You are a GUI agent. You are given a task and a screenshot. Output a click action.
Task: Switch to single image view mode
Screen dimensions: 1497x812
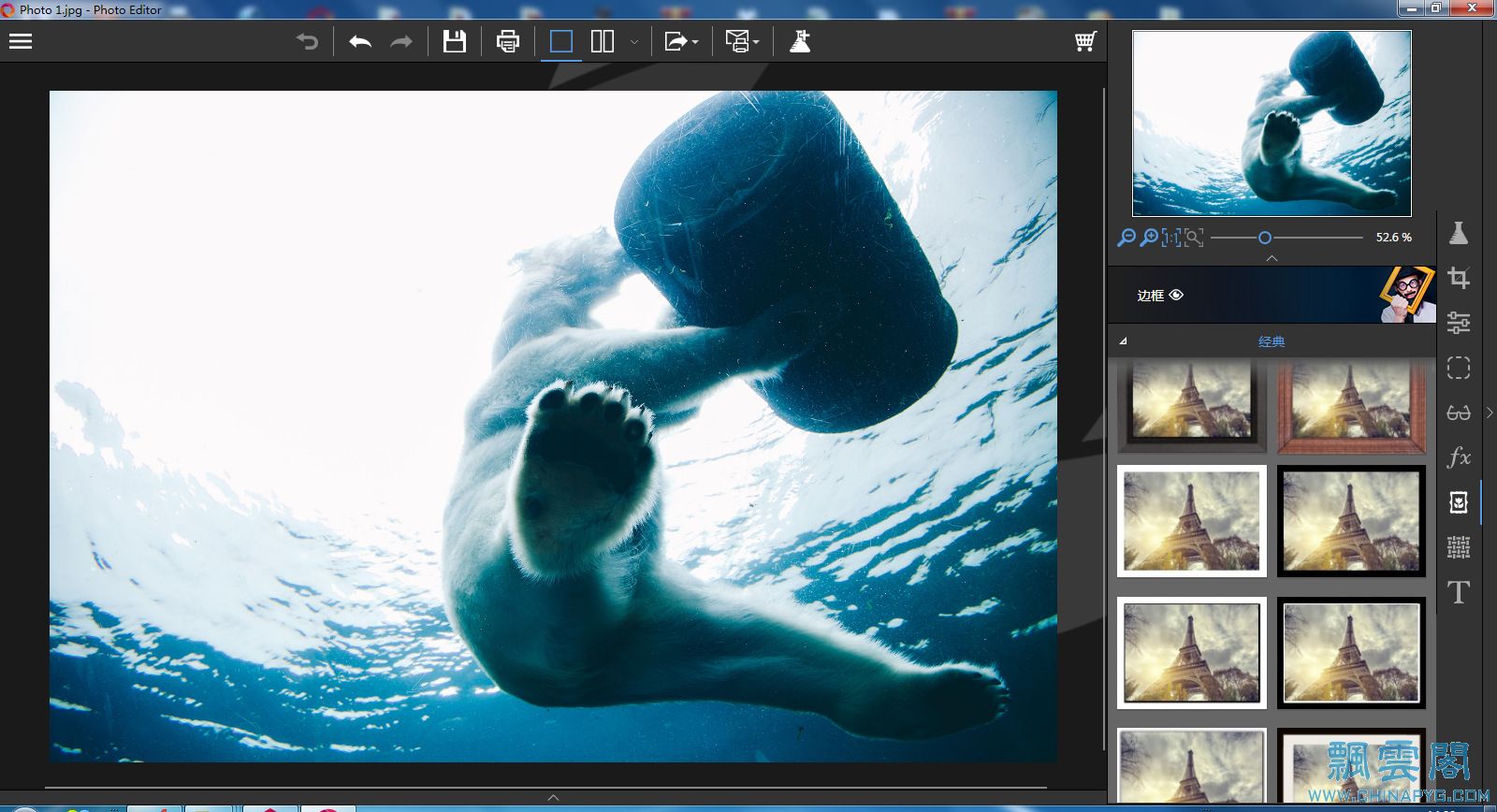(x=561, y=41)
